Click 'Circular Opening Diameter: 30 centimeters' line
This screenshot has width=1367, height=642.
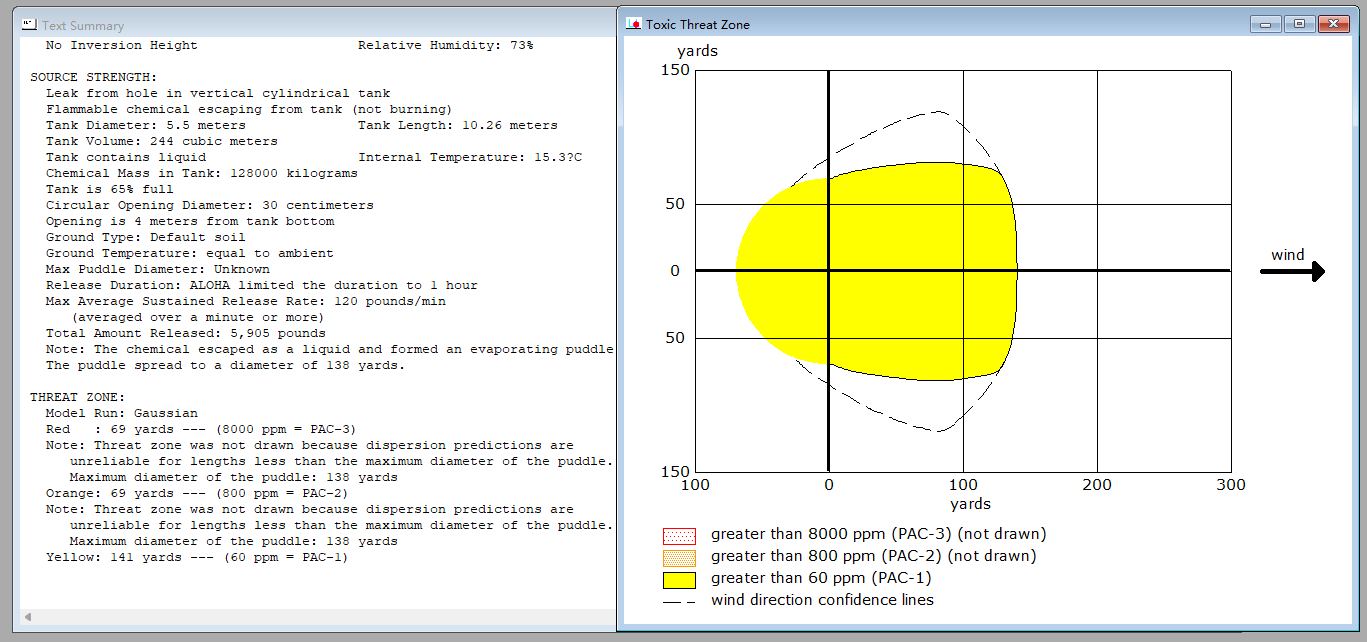210,205
